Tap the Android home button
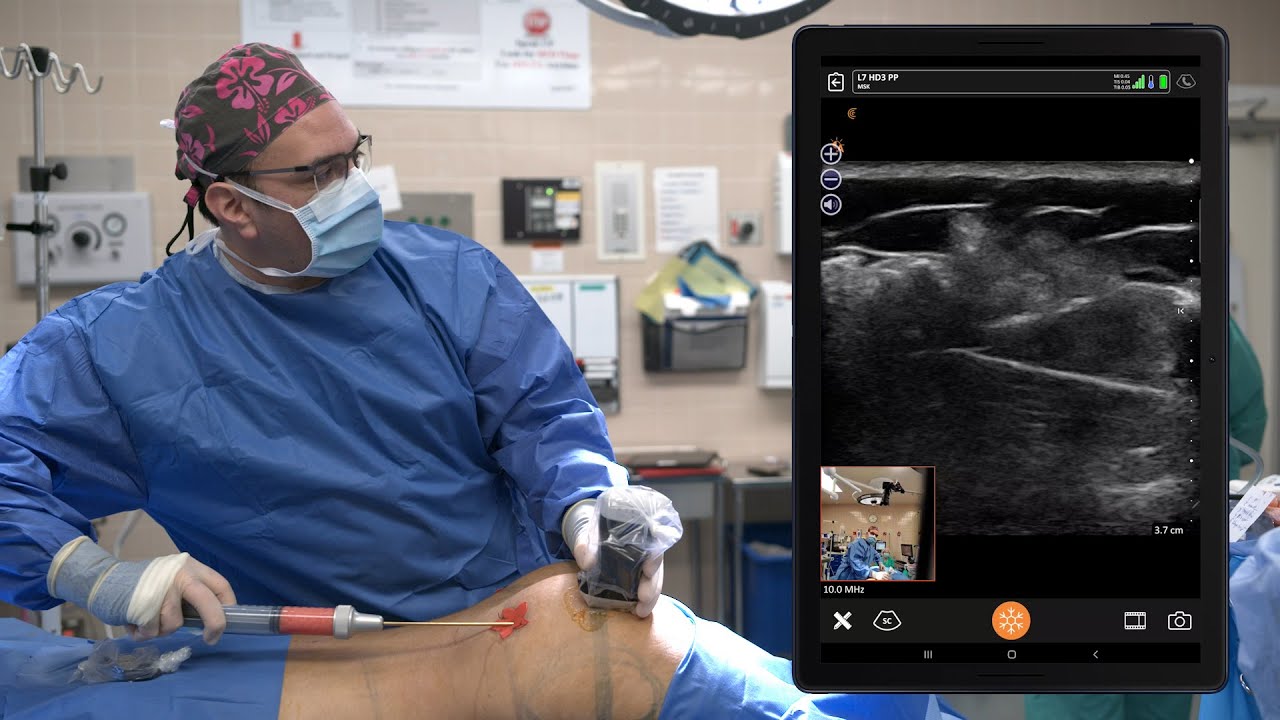1280x720 pixels. [1011, 654]
